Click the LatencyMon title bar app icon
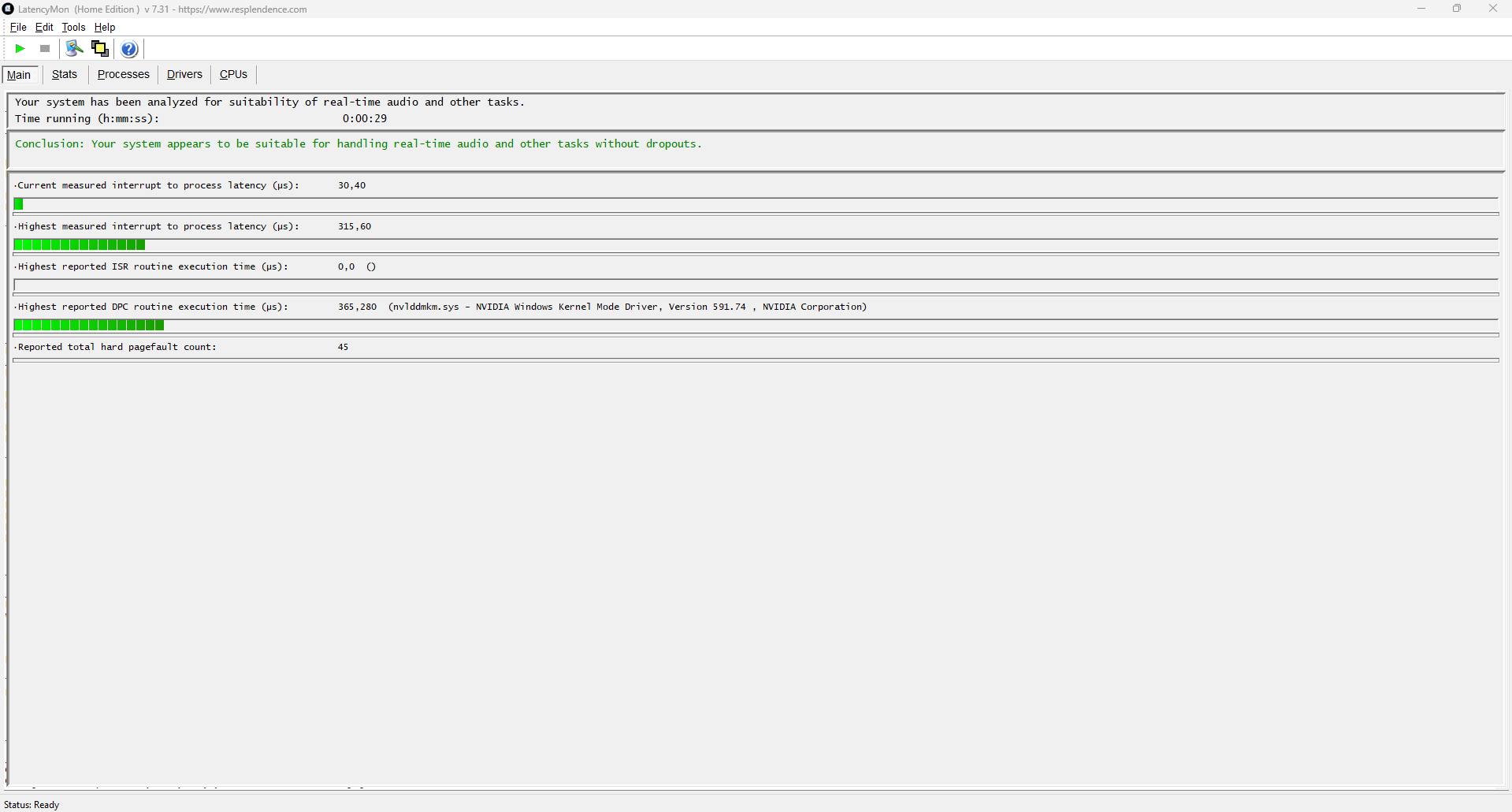Image resolution: width=1512 pixels, height=812 pixels. click(x=9, y=9)
